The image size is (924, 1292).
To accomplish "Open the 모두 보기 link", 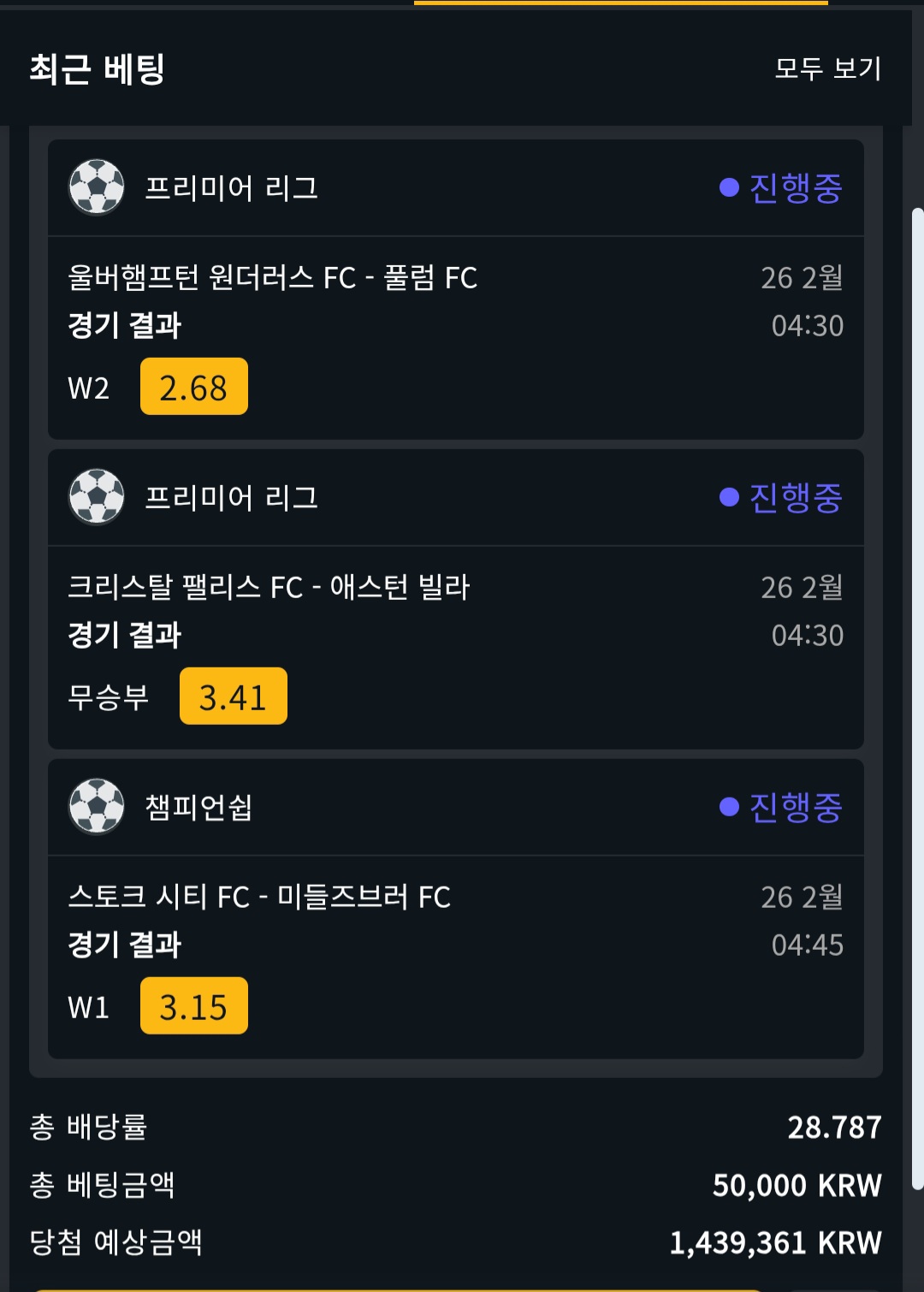I will point(827,68).
